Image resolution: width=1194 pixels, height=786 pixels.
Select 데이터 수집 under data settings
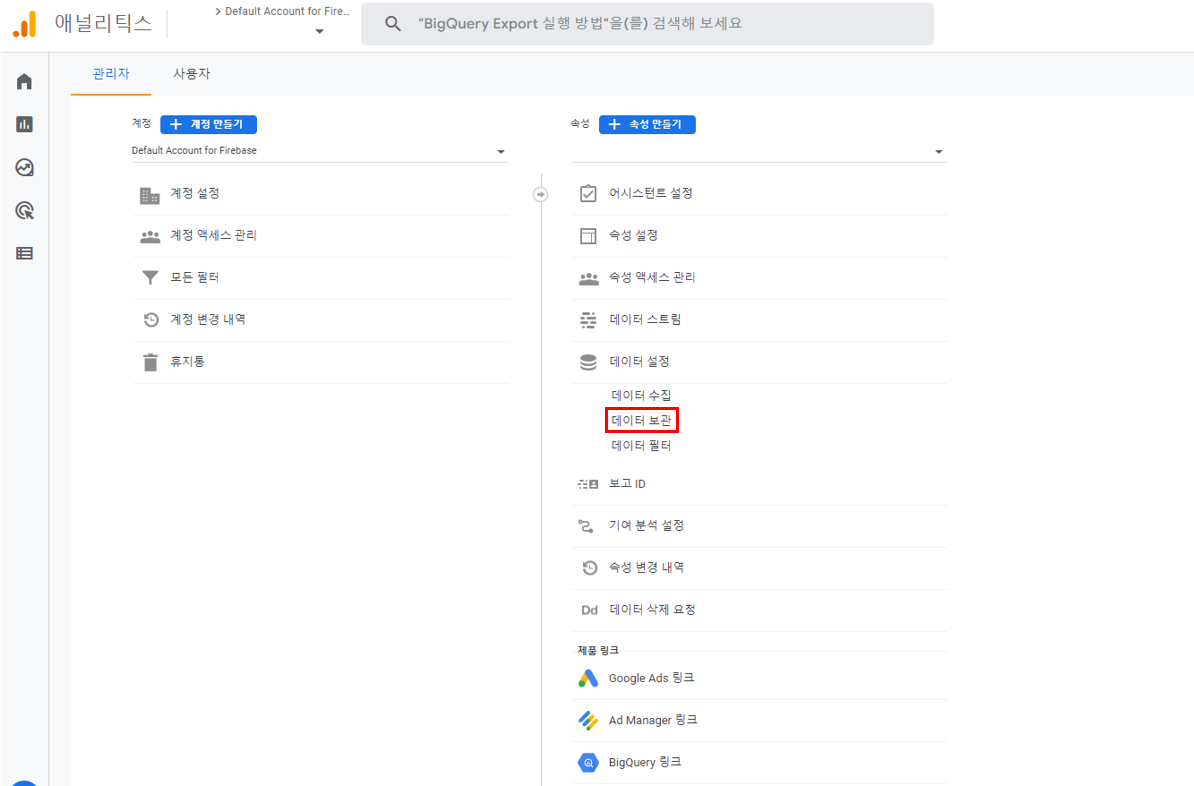(x=641, y=395)
